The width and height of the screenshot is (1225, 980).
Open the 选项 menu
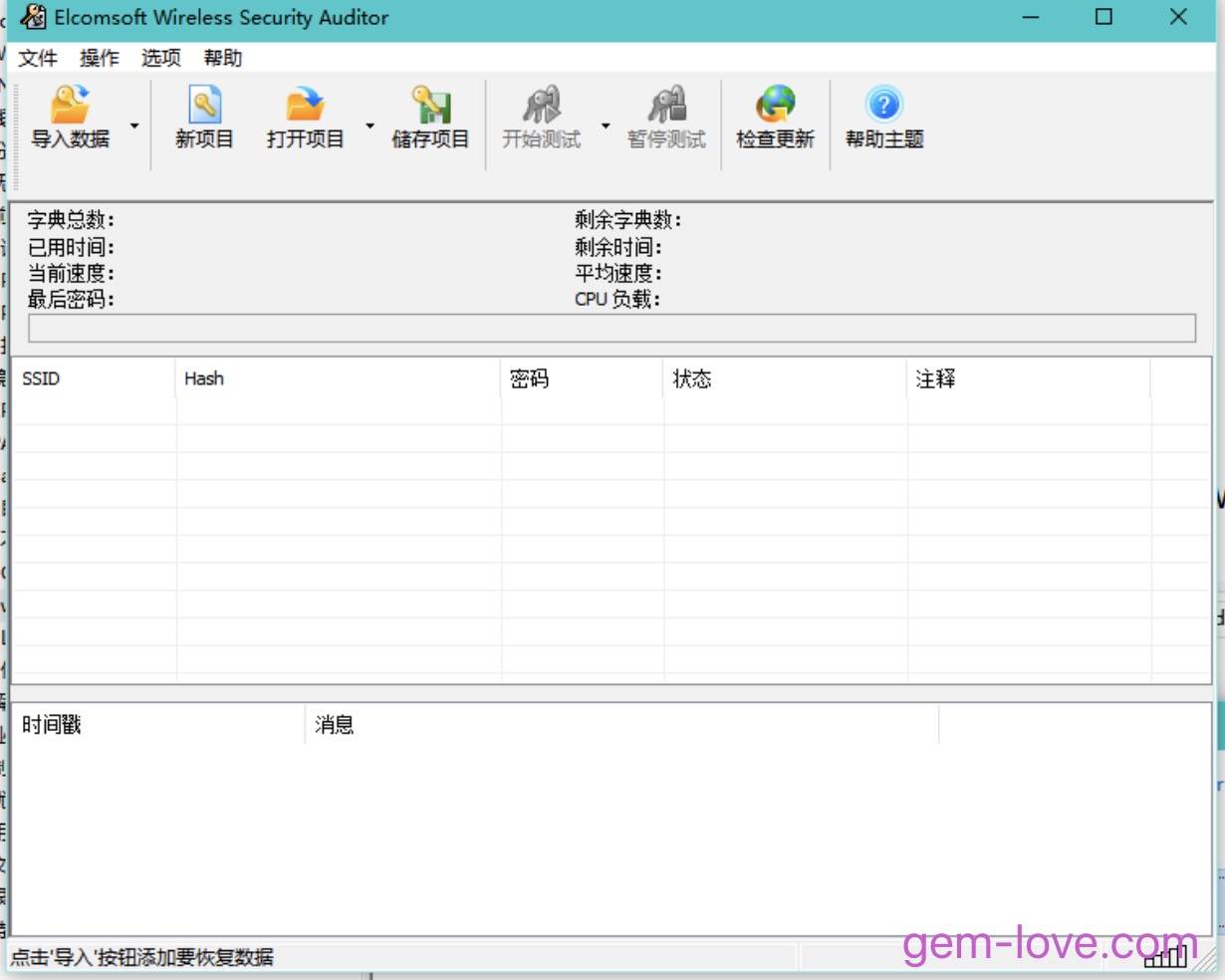coord(161,58)
